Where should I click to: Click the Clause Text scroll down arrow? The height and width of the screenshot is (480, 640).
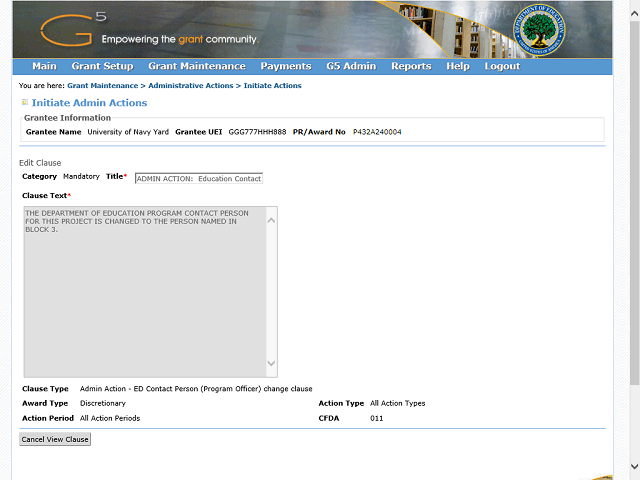point(271,363)
